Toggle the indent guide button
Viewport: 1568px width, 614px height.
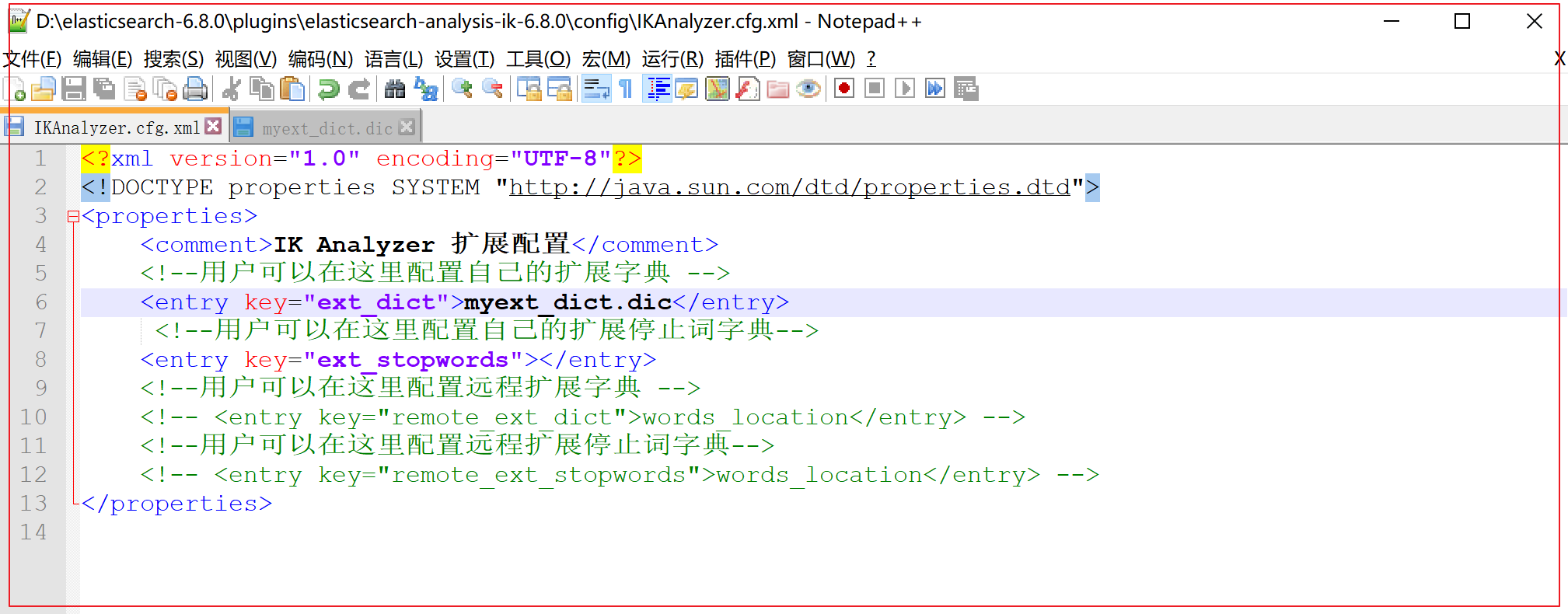pos(658,89)
